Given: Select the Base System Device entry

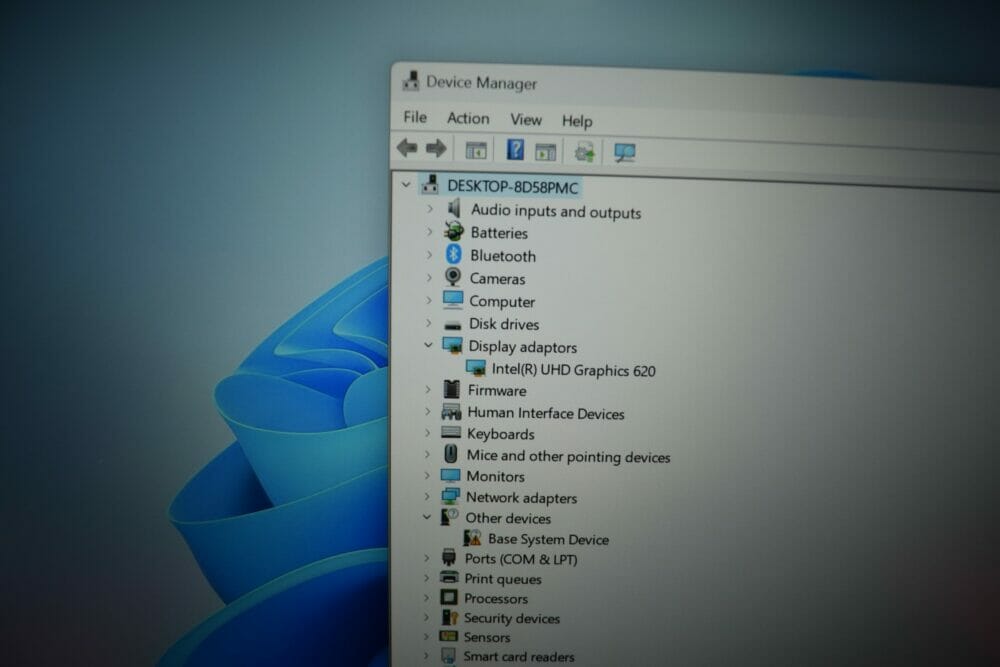Looking at the screenshot, I should pos(548,539).
